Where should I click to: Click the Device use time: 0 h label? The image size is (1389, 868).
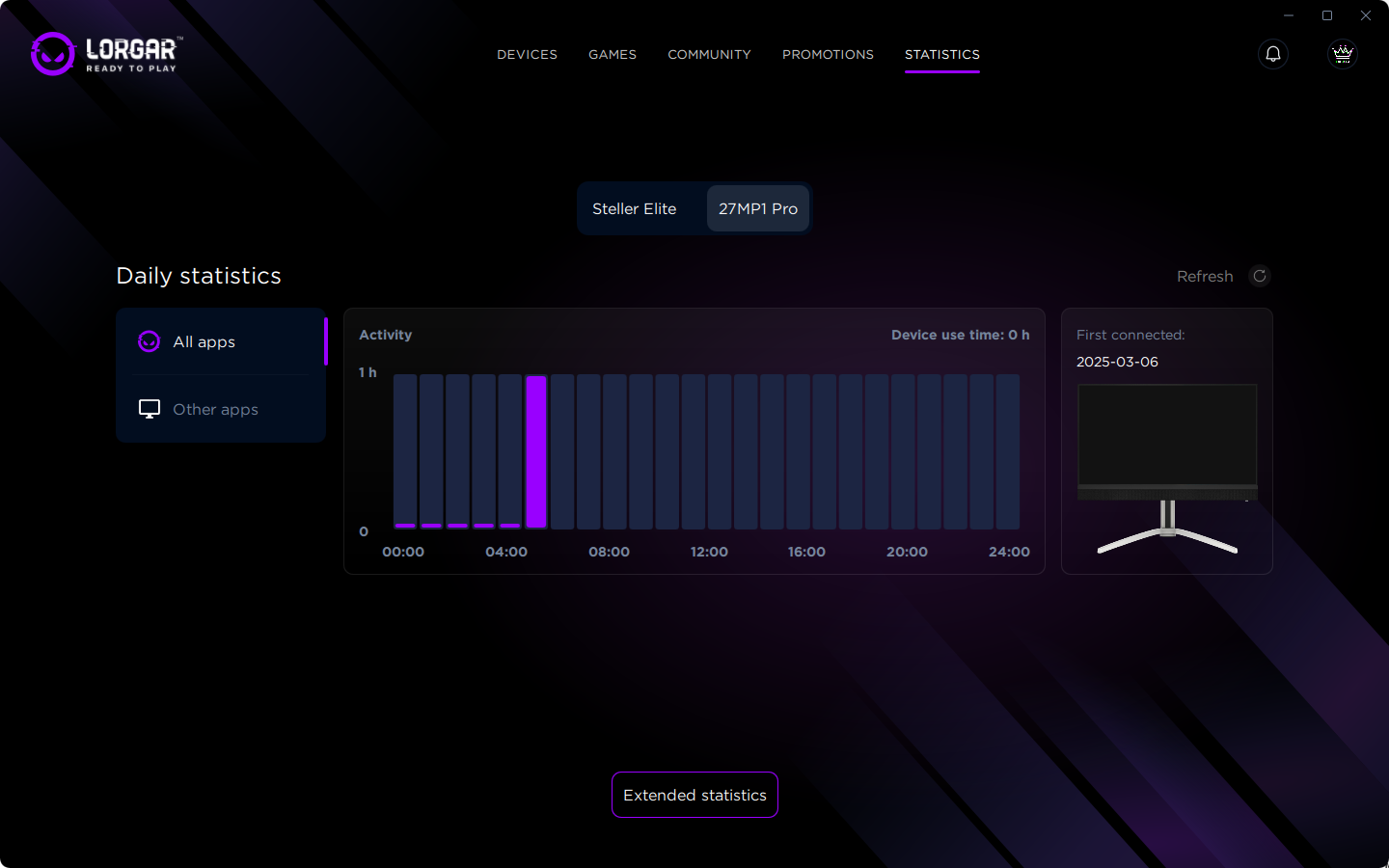tap(960, 335)
